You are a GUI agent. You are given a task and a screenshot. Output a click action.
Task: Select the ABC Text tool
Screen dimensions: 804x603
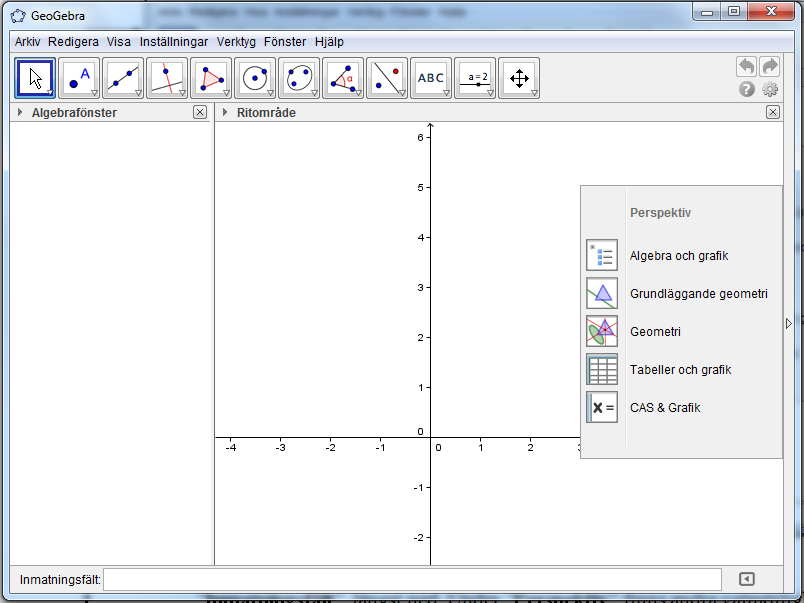pos(431,78)
